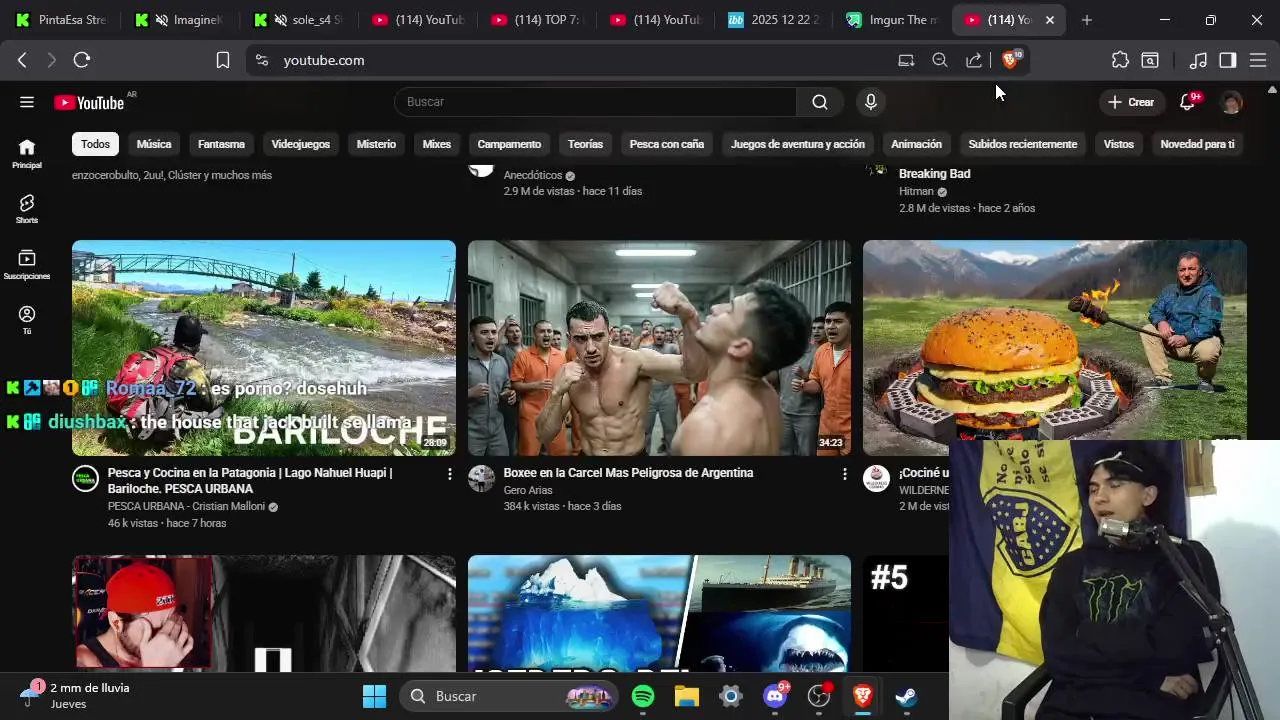Screen dimensions: 1280x720
Task: Start voice search with the microphone icon
Action: [871, 102]
